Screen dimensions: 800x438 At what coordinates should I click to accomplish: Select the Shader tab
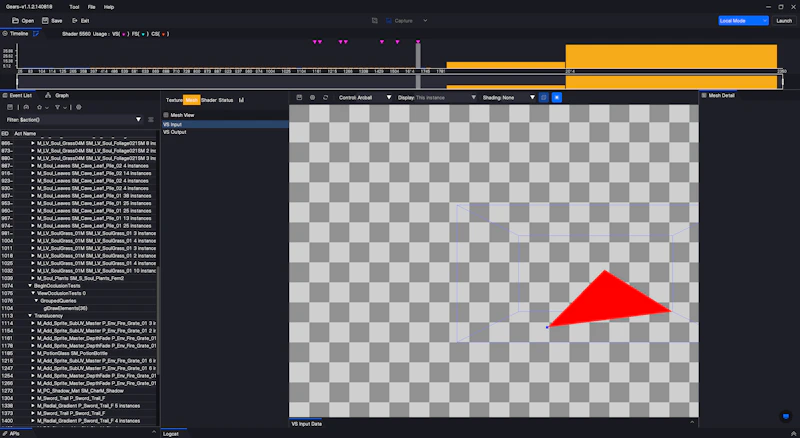tap(209, 100)
